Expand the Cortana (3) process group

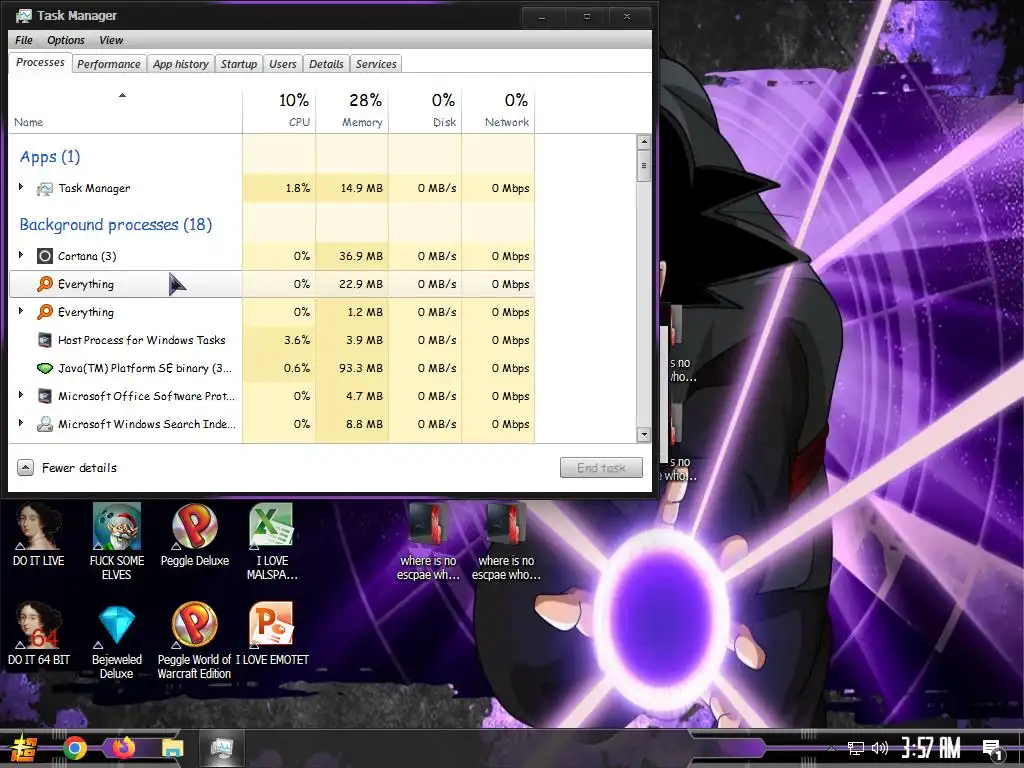pyautogui.click(x=21, y=255)
